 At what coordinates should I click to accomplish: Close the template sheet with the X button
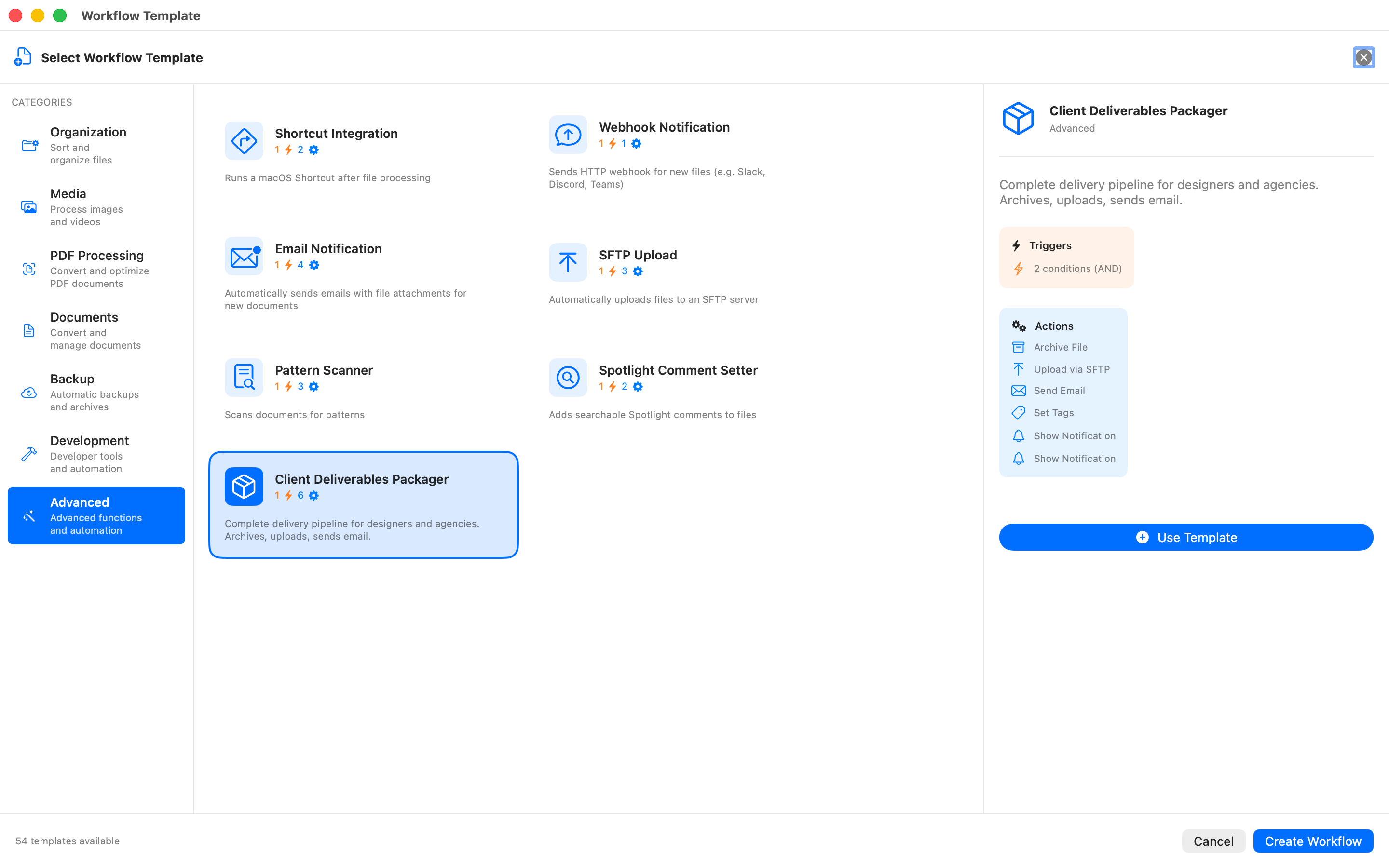1364,57
